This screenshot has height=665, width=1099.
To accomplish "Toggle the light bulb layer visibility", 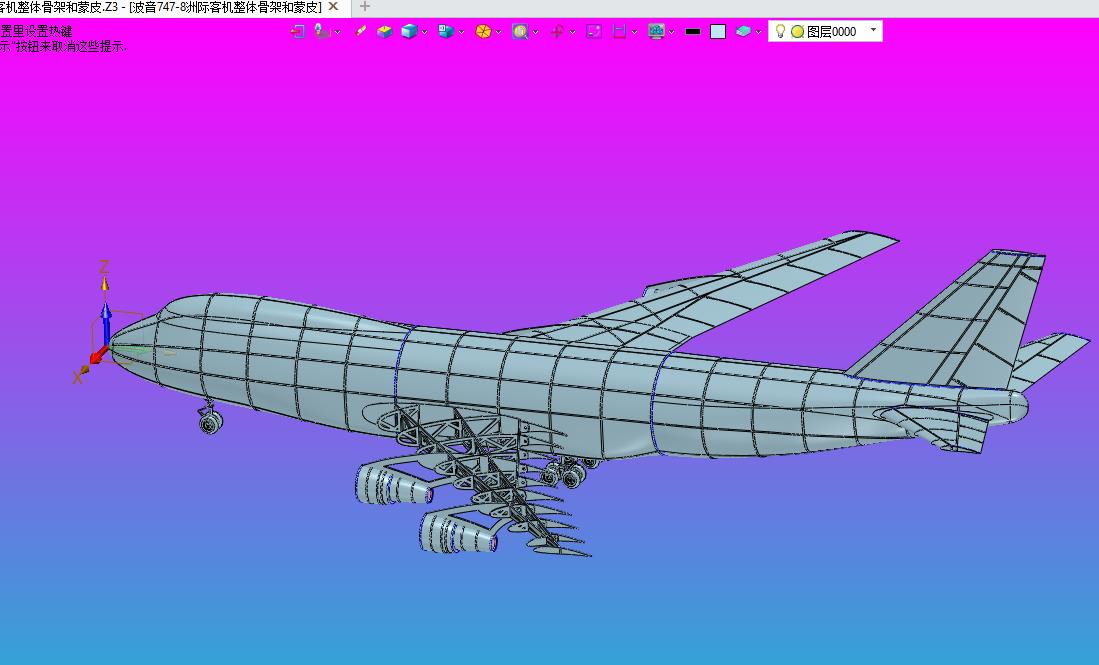I will pyautogui.click(x=780, y=31).
